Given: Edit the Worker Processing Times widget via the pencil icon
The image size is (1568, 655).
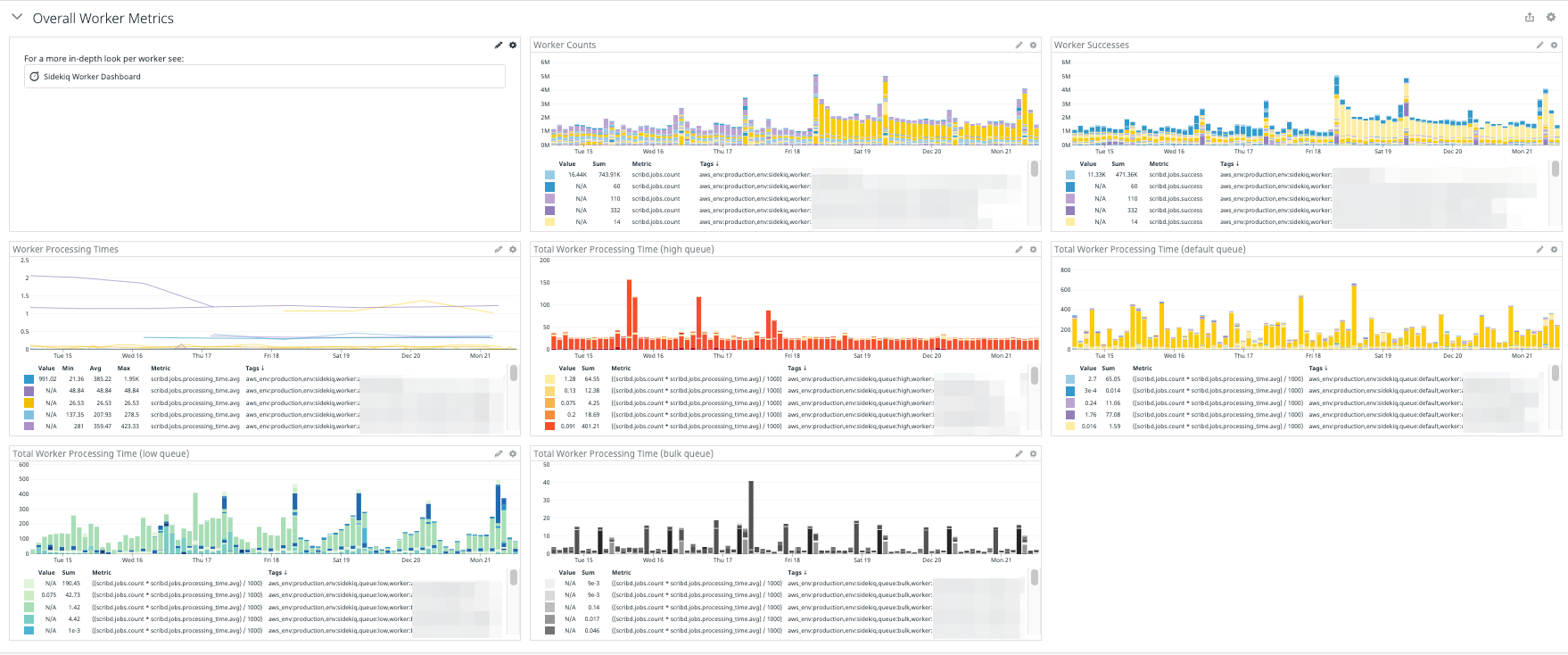Looking at the screenshot, I should pyautogui.click(x=499, y=249).
